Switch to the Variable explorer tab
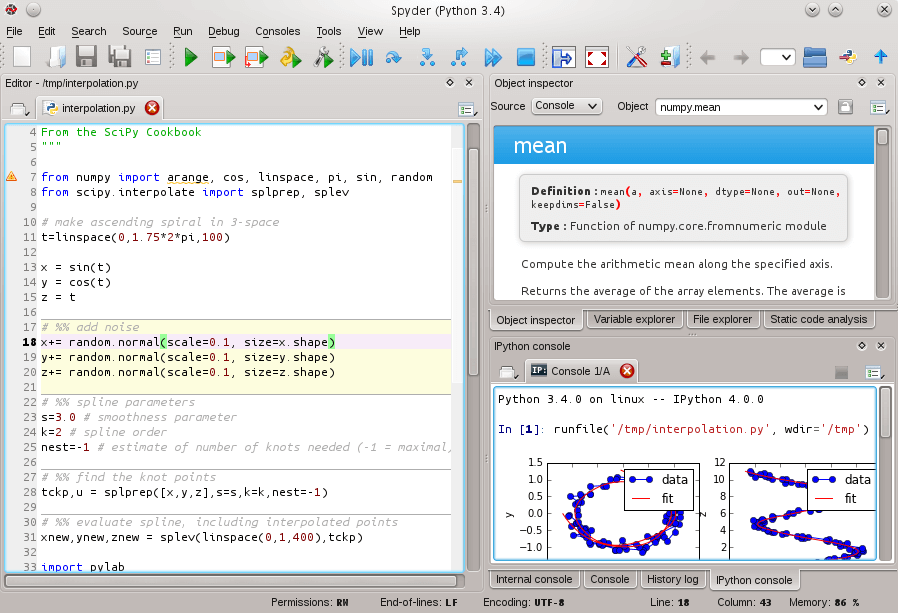898x613 pixels. (634, 319)
